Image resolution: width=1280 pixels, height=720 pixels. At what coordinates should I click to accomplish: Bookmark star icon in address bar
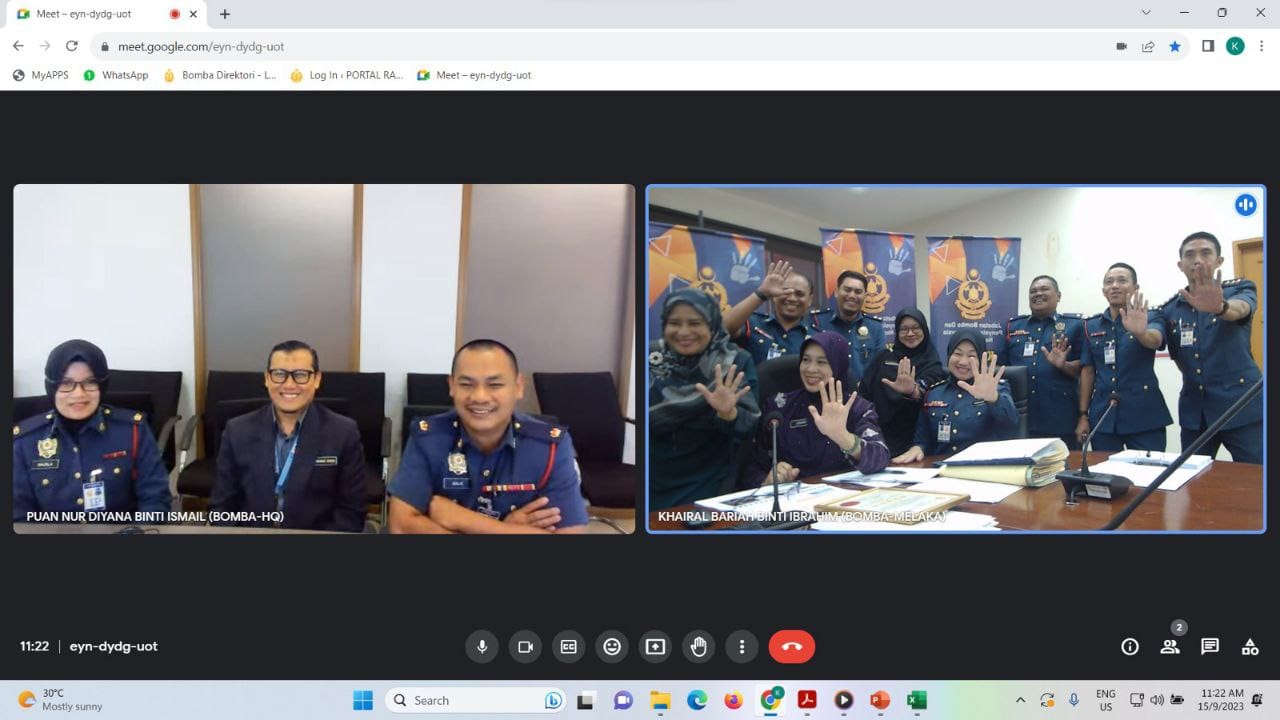click(x=1175, y=46)
